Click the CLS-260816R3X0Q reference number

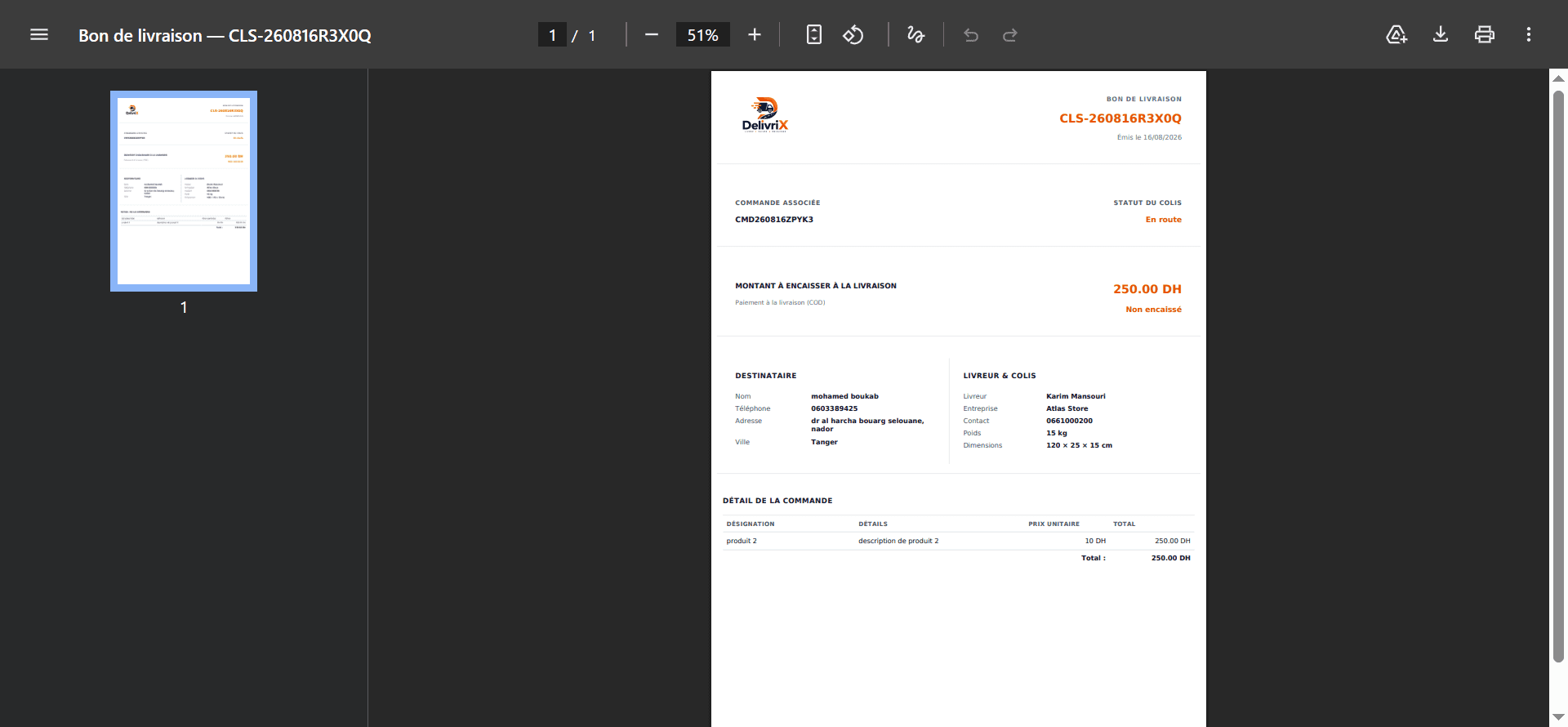click(1120, 118)
